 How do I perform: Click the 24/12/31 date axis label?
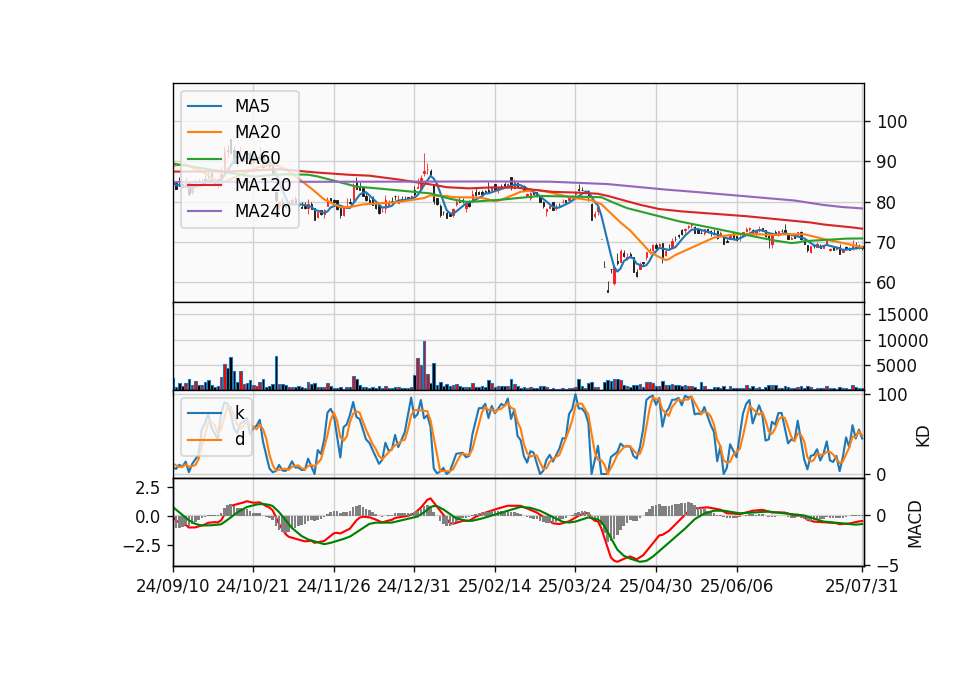(x=414, y=586)
